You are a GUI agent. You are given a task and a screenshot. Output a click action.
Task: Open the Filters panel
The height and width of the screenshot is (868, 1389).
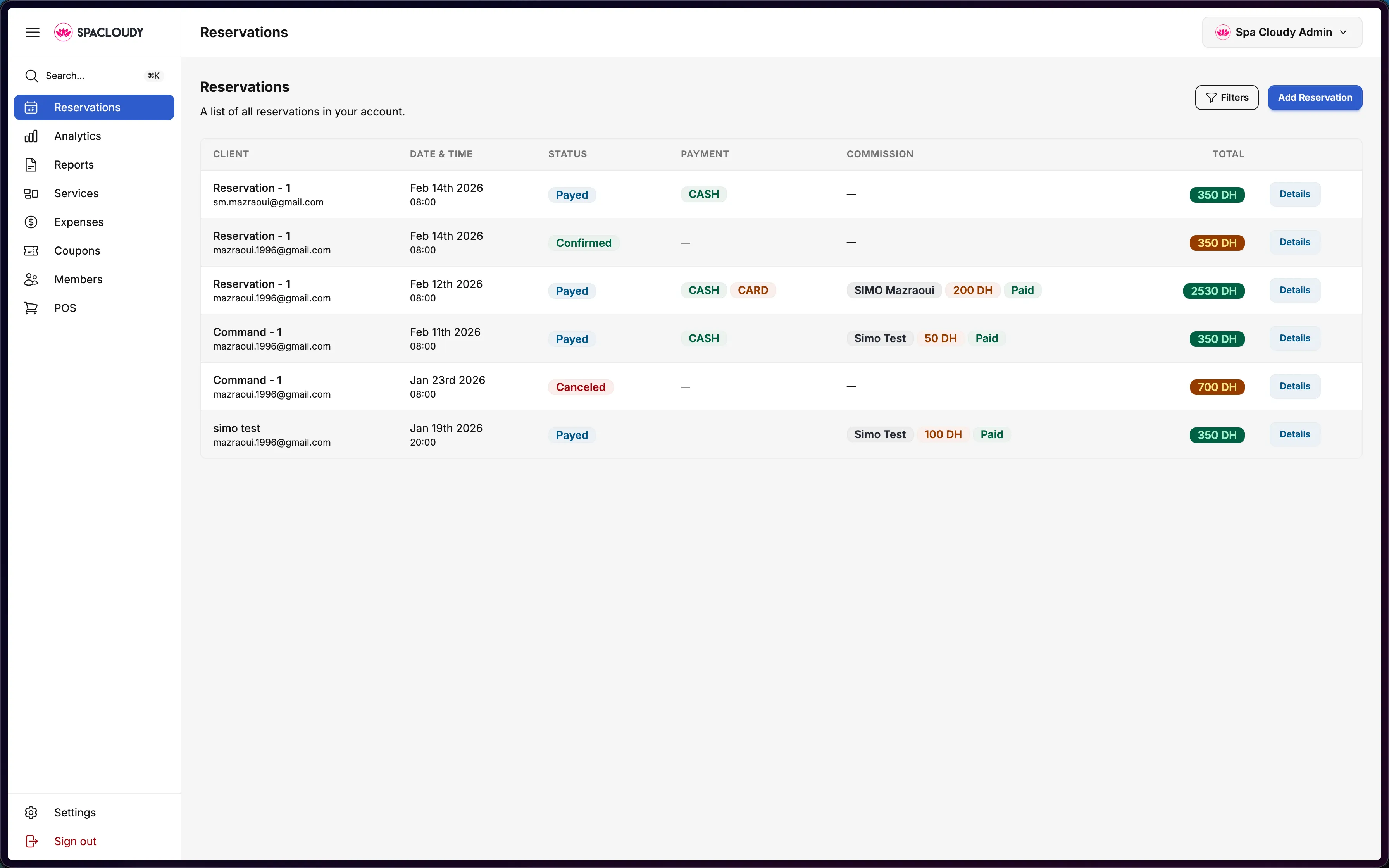[1227, 98]
